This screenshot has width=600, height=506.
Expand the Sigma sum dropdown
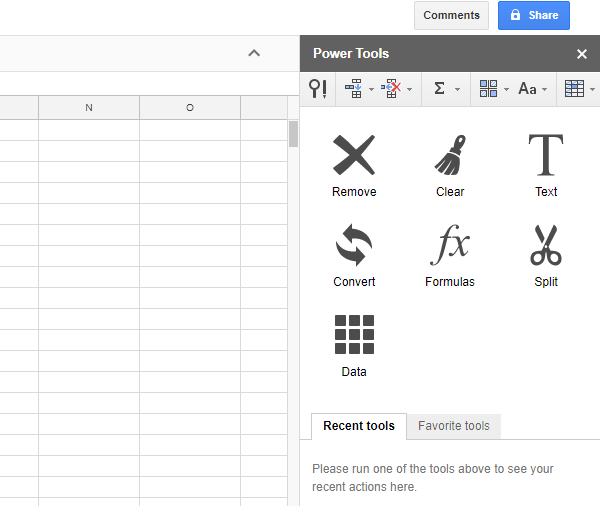pyautogui.click(x=446, y=89)
